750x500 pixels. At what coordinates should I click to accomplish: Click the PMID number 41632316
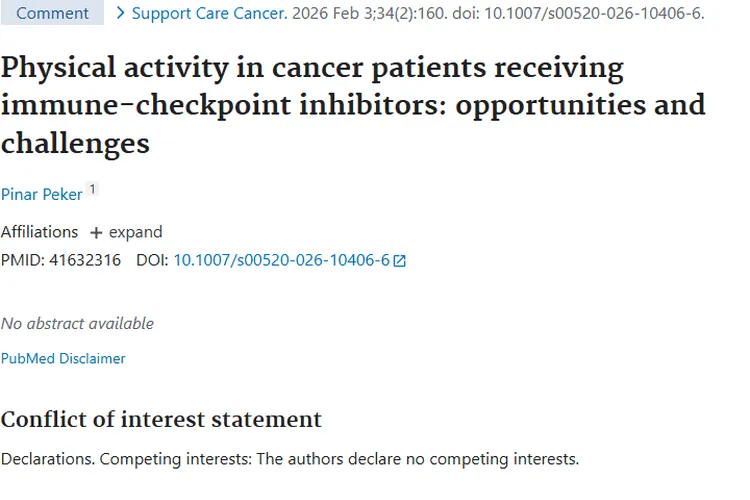click(x=85, y=260)
